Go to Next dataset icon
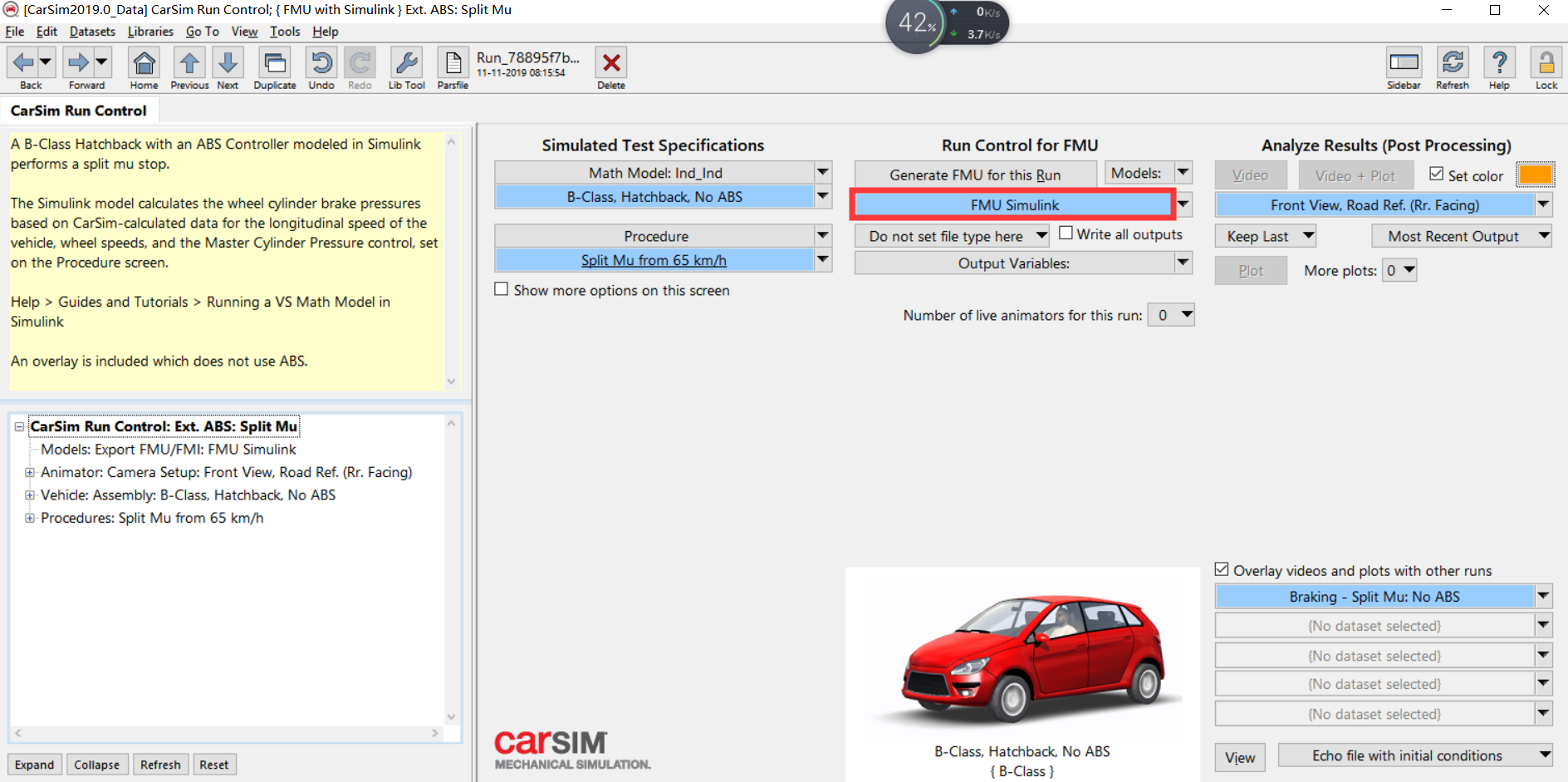 pyautogui.click(x=228, y=63)
